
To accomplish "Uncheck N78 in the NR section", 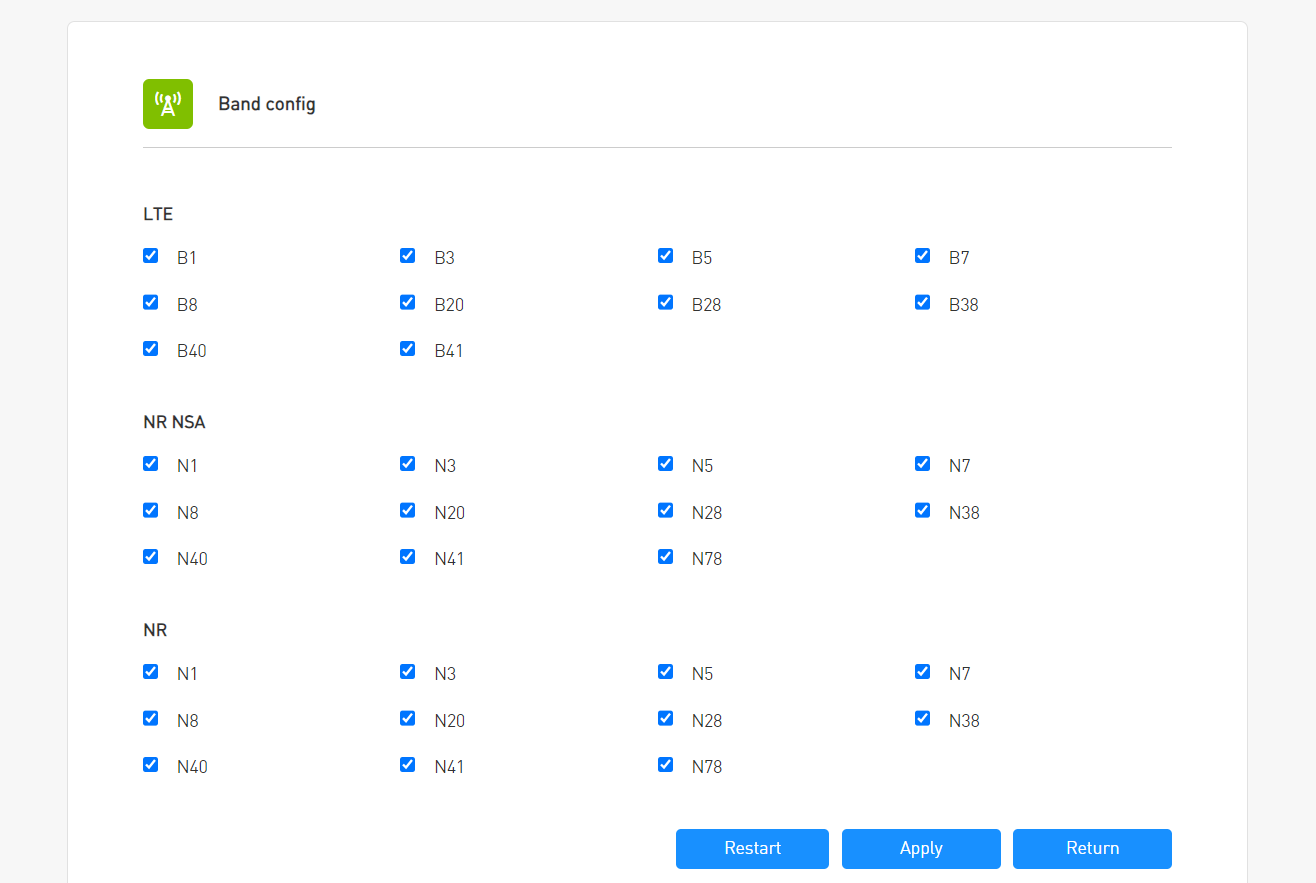I will pos(666,765).
